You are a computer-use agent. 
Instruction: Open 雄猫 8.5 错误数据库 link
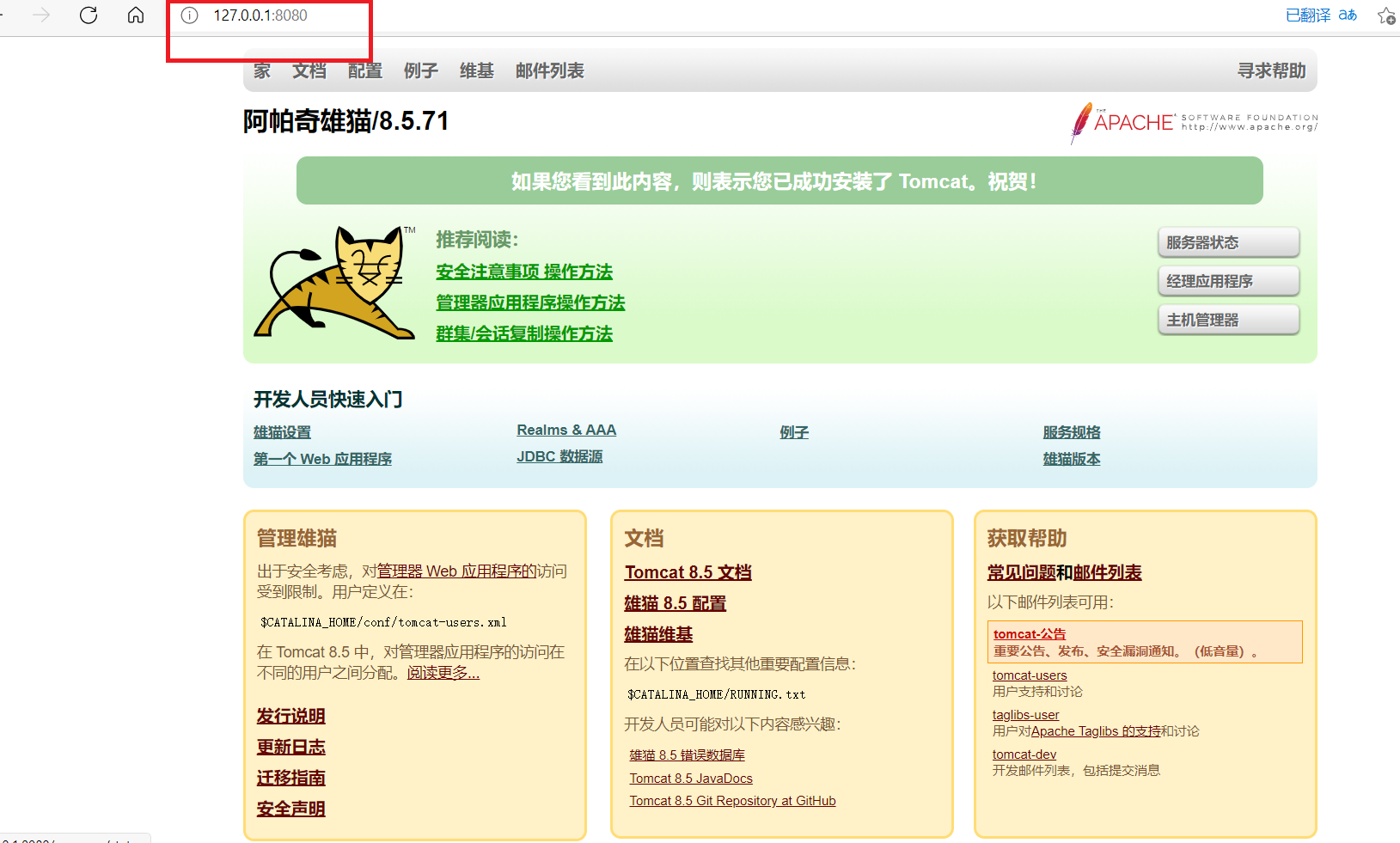[x=688, y=755]
